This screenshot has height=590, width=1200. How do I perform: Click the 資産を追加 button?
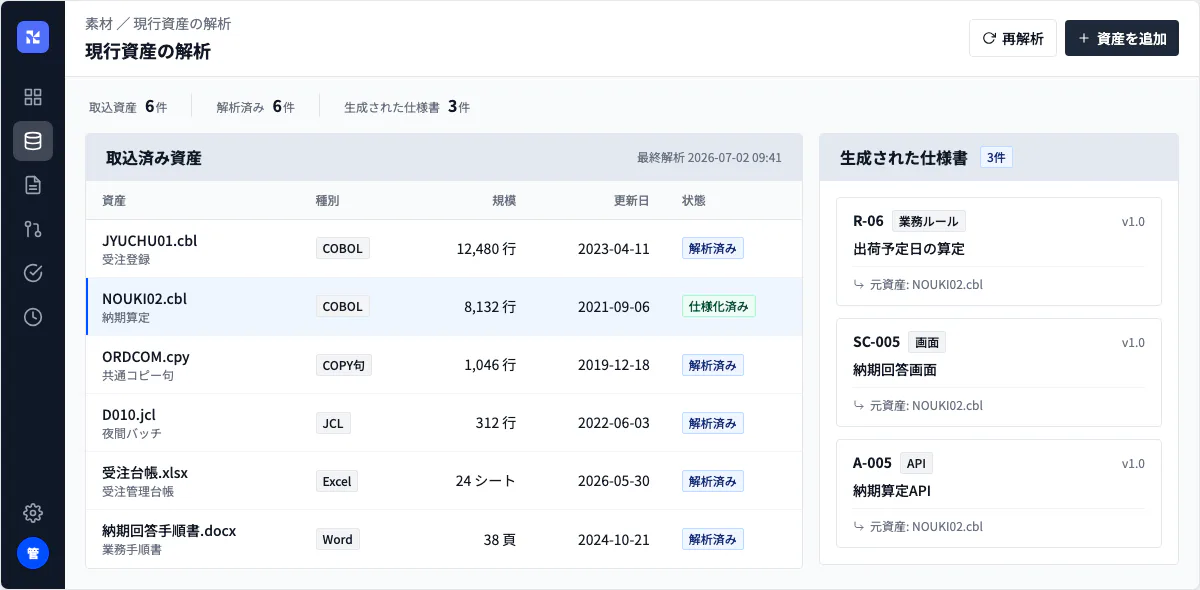pyautogui.click(x=1122, y=38)
